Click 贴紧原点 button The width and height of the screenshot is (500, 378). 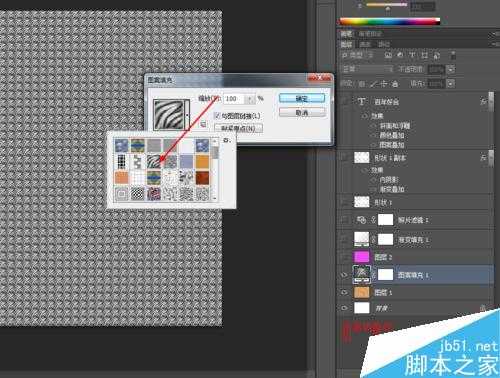click(x=238, y=128)
